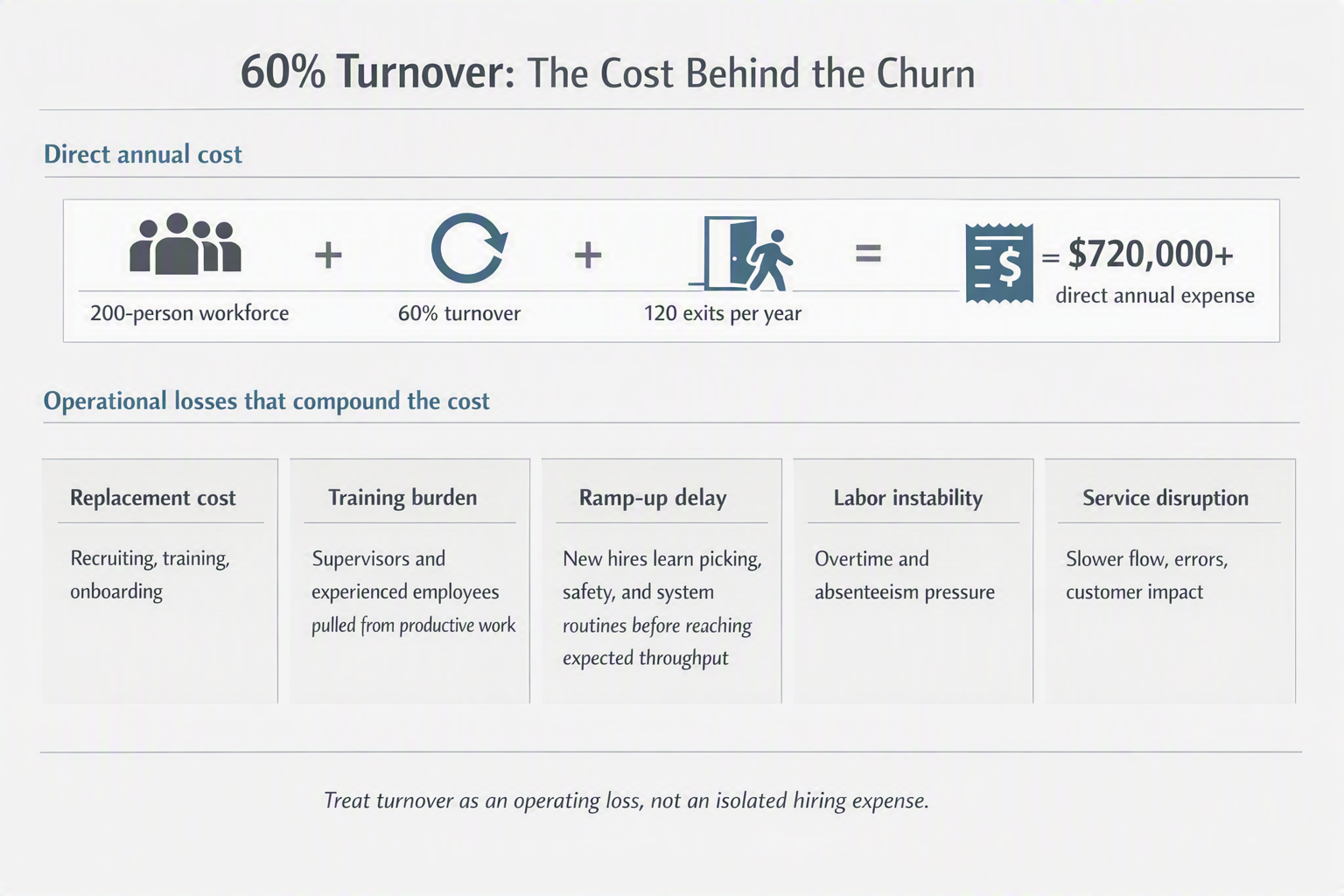The width and height of the screenshot is (1344, 896).
Task: Open the Training burden card
Action: click(409, 581)
